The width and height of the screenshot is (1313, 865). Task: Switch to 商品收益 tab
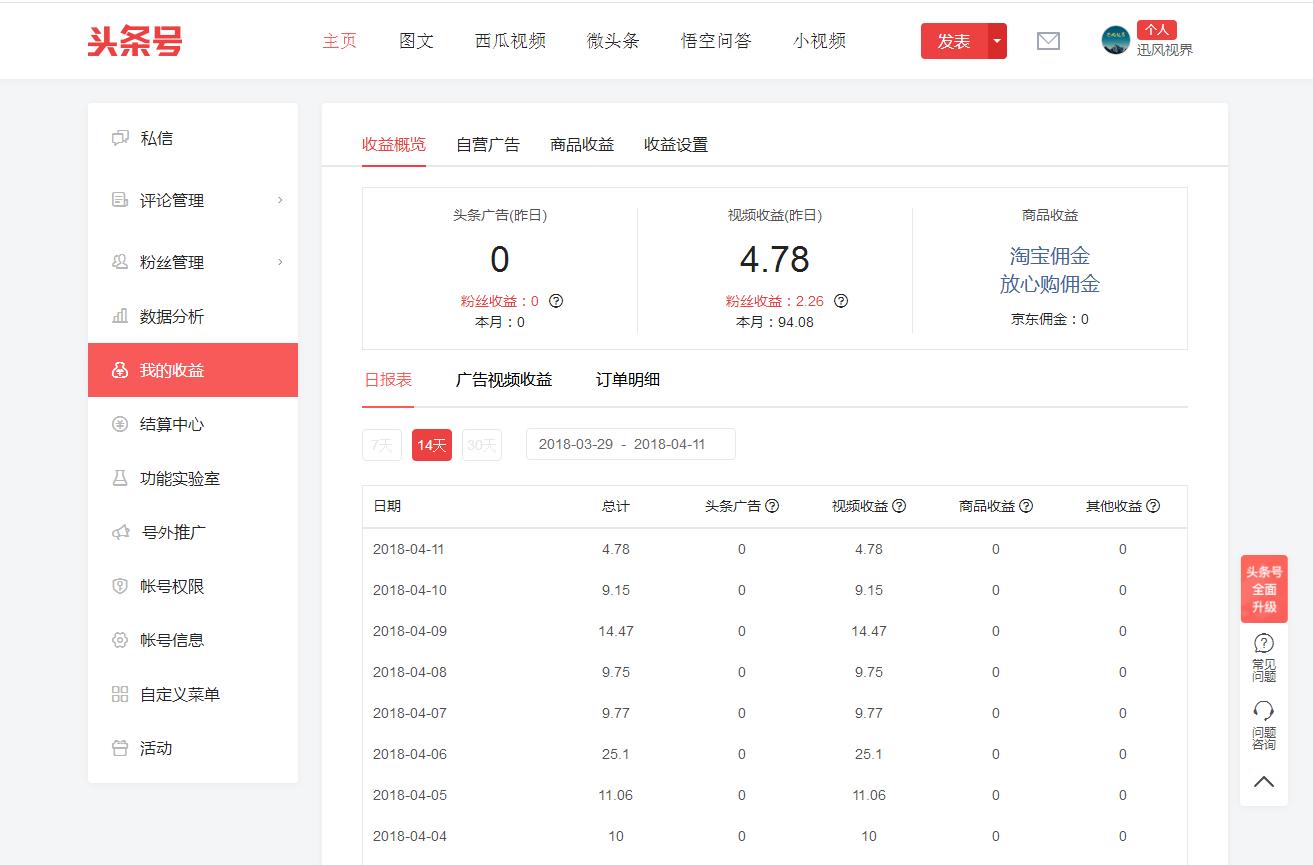coord(582,144)
